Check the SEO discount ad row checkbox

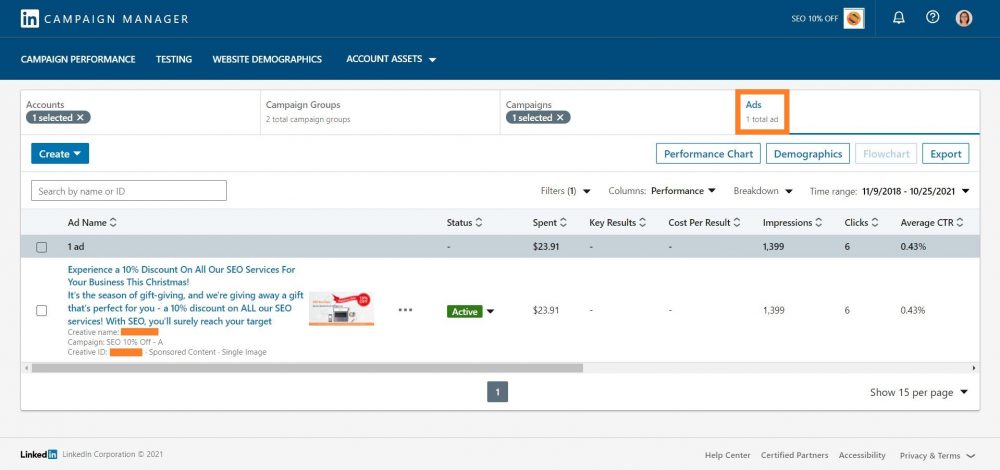pyautogui.click(x=41, y=311)
